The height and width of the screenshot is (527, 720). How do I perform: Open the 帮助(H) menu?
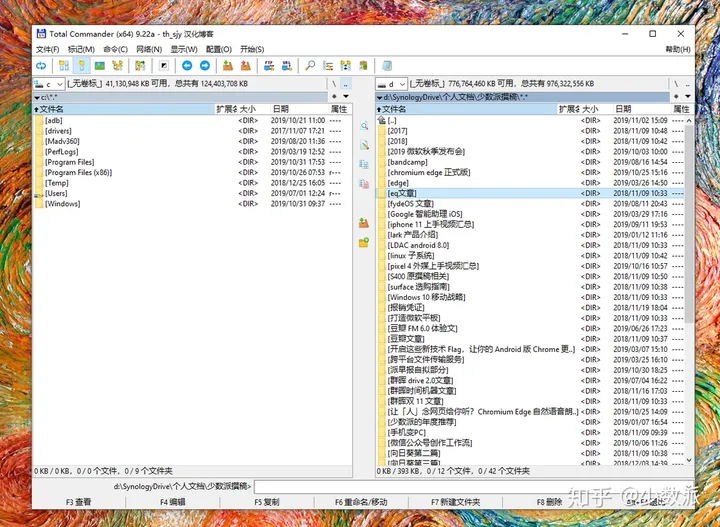point(678,49)
